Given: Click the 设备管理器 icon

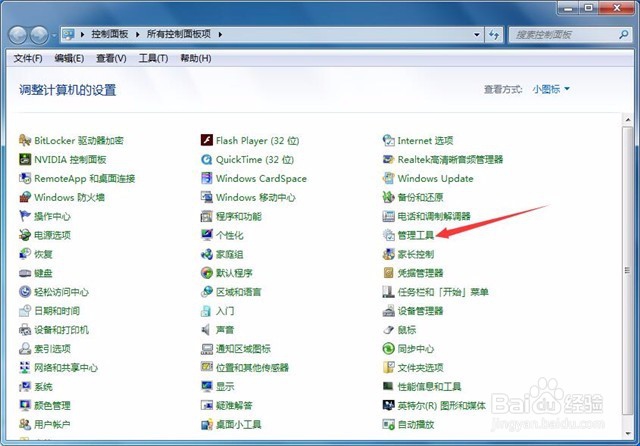Looking at the screenshot, I should tap(388, 311).
